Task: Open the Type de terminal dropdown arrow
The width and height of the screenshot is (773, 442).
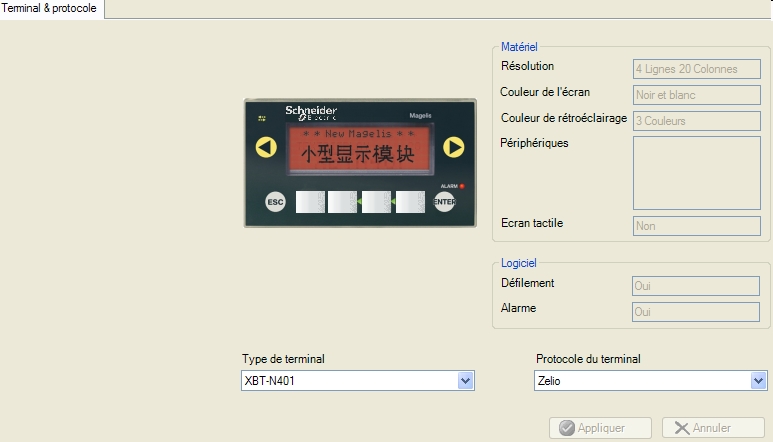Action: pyautogui.click(x=465, y=380)
